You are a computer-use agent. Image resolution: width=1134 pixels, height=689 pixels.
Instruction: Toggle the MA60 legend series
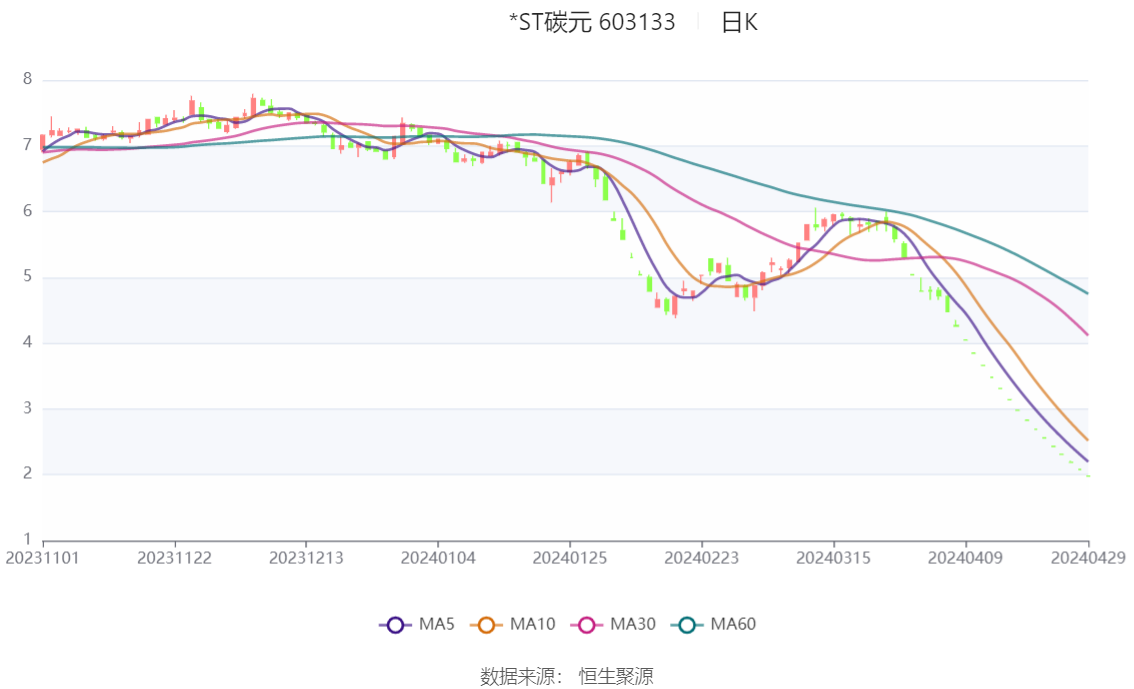pos(714,625)
